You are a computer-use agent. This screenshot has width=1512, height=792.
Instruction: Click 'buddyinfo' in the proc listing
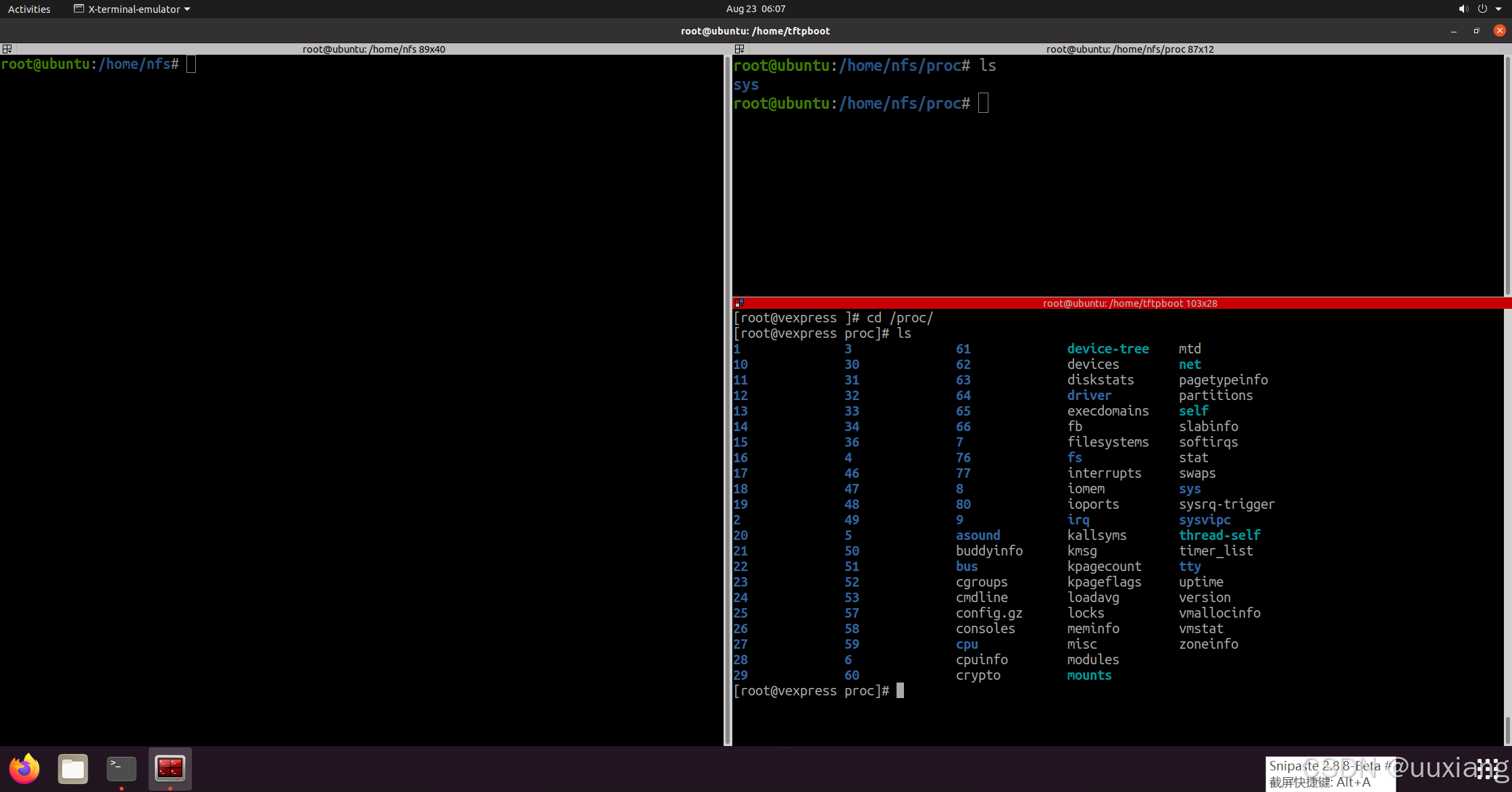point(989,551)
